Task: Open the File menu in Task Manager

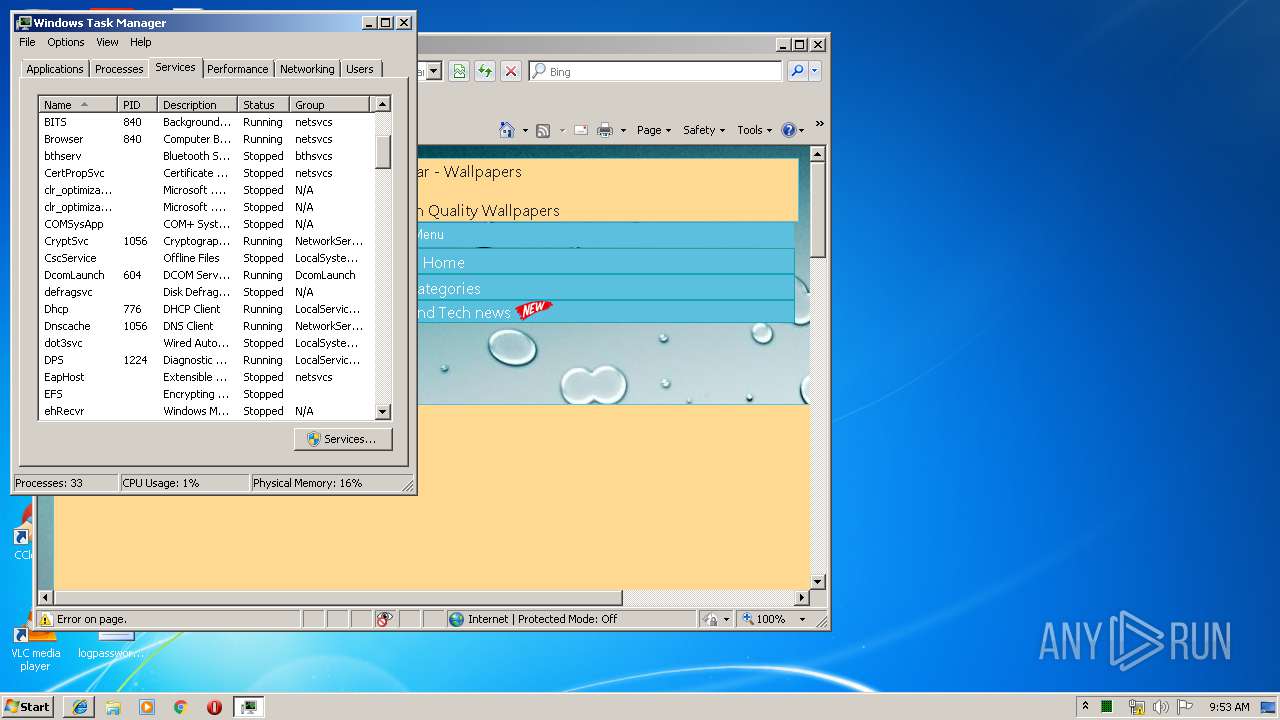Action: tap(27, 42)
